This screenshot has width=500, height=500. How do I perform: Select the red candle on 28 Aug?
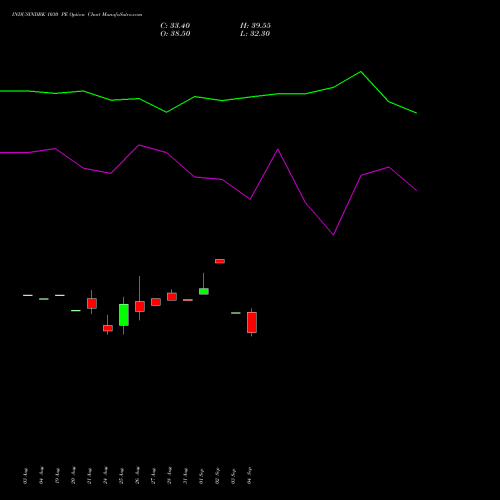click(x=172, y=296)
